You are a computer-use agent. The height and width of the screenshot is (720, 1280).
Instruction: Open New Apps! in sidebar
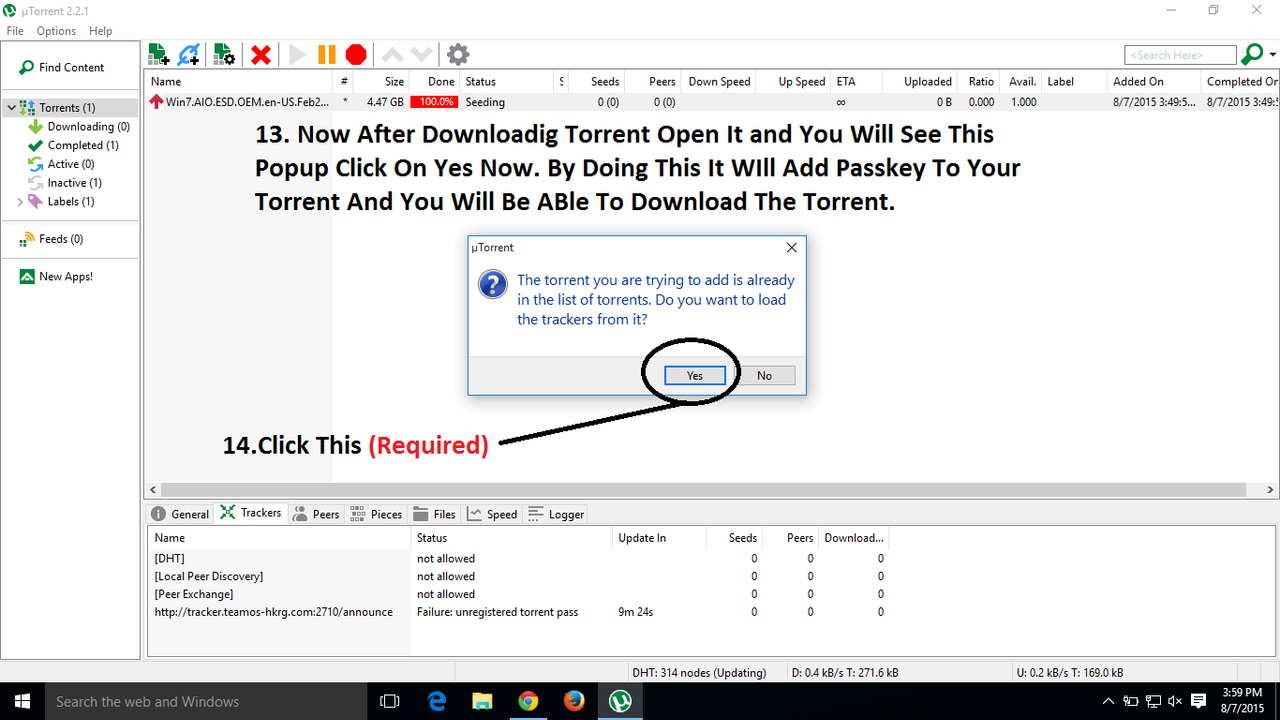[56, 276]
